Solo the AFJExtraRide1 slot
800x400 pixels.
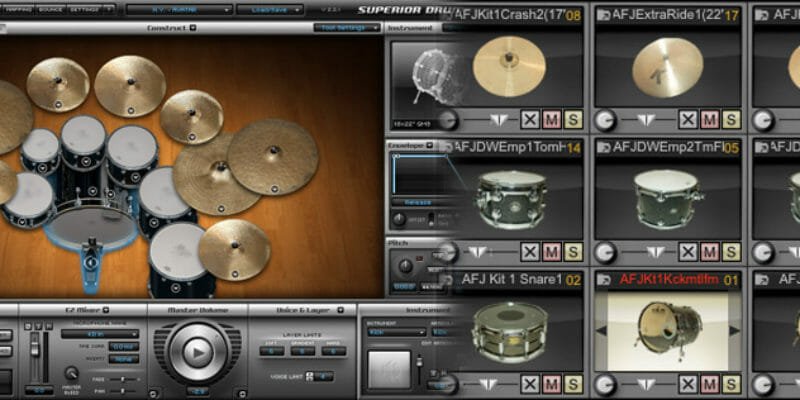click(x=731, y=120)
